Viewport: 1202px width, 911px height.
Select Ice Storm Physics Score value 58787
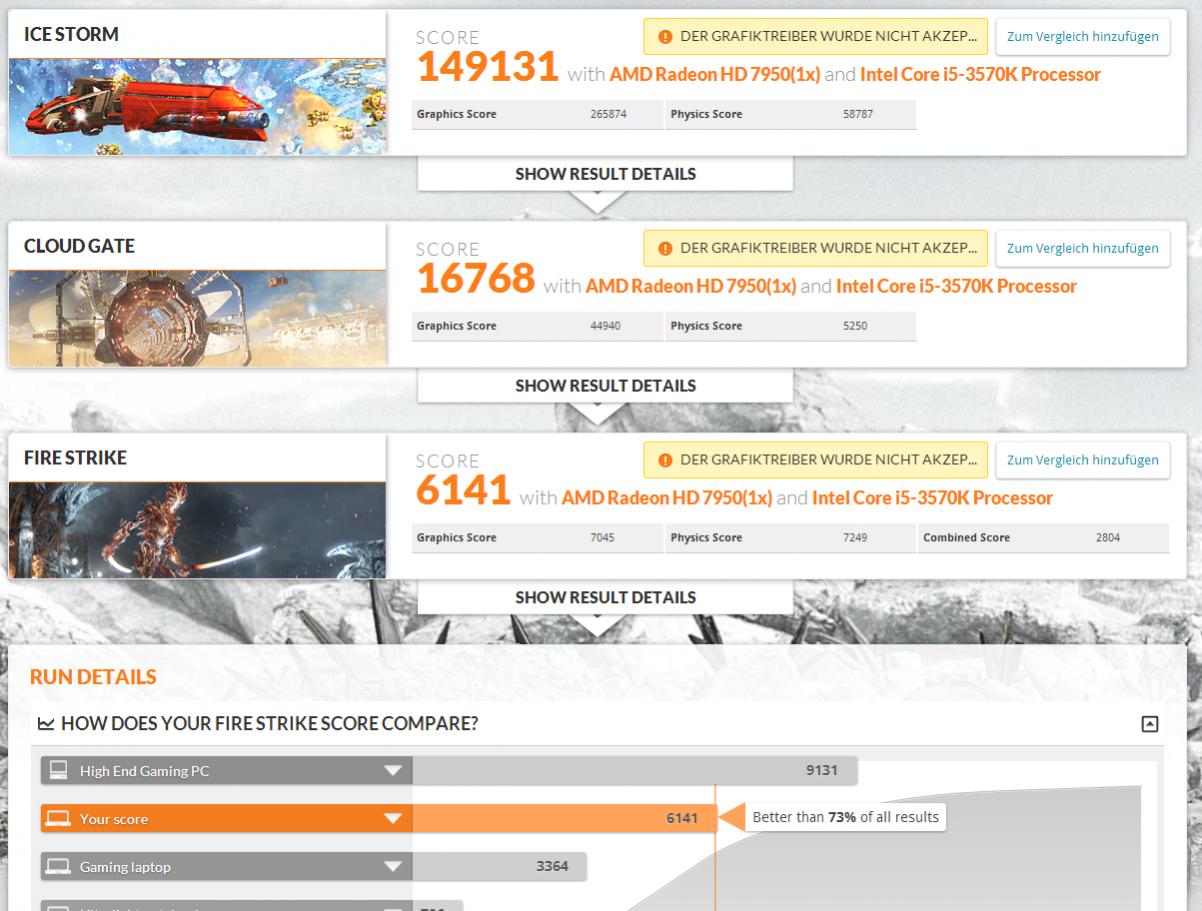[858, 114]
